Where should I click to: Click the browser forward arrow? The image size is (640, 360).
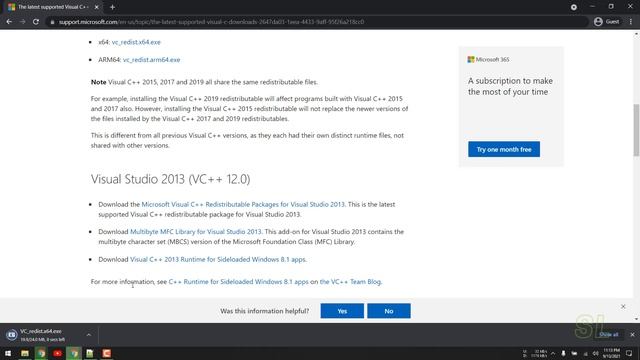[22, 22]
